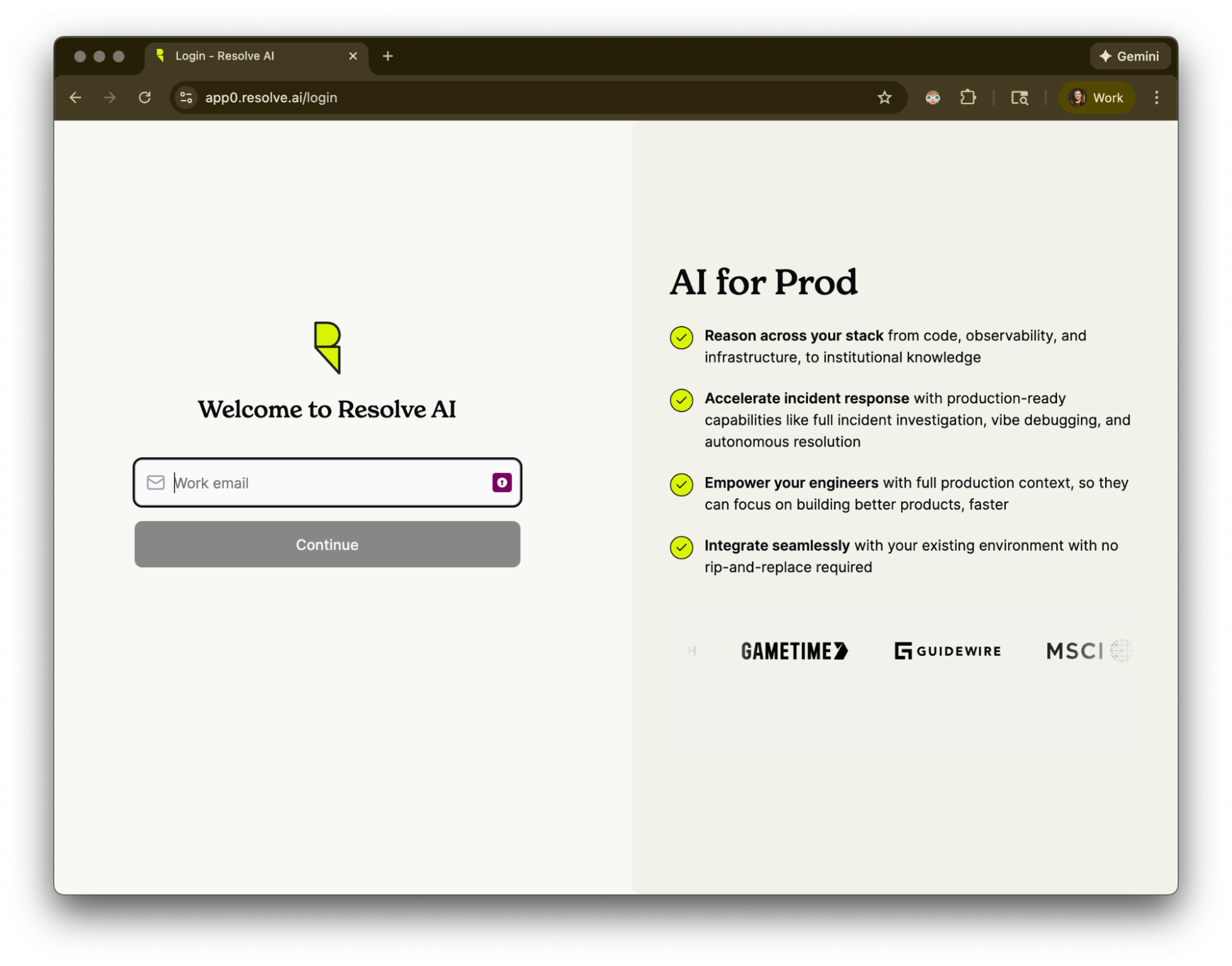Focus the Work email input field
Image resolution: width=1232 pixels, height=966 pixels.
click(327, 483)
